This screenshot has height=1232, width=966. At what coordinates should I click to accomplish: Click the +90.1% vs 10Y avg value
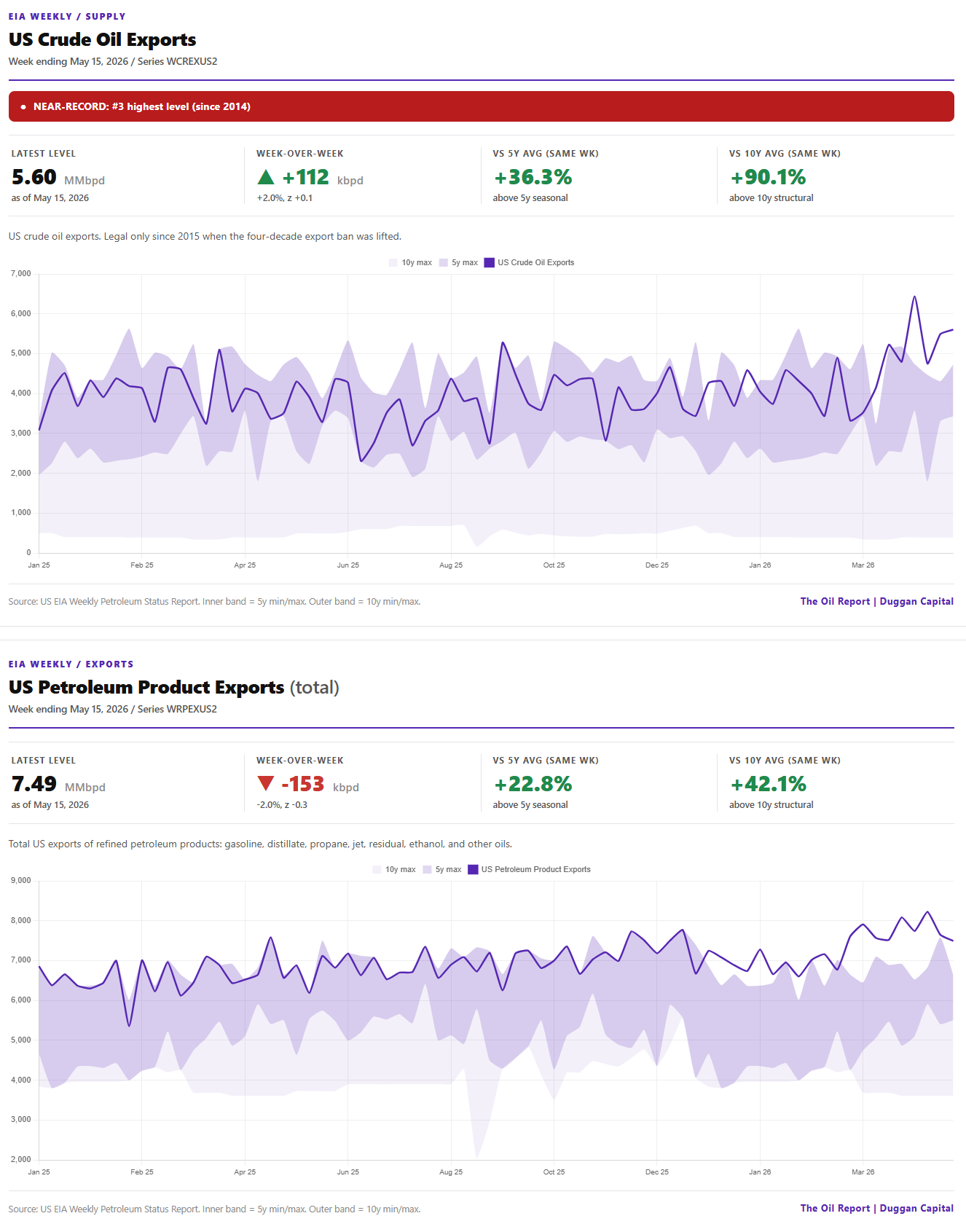768,177
